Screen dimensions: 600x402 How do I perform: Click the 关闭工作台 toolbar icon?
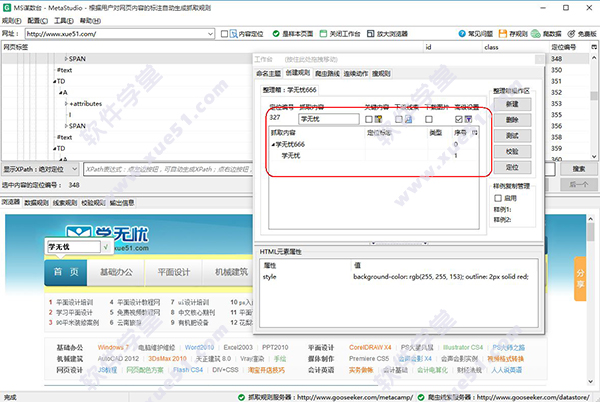click(x=323, y=34)
